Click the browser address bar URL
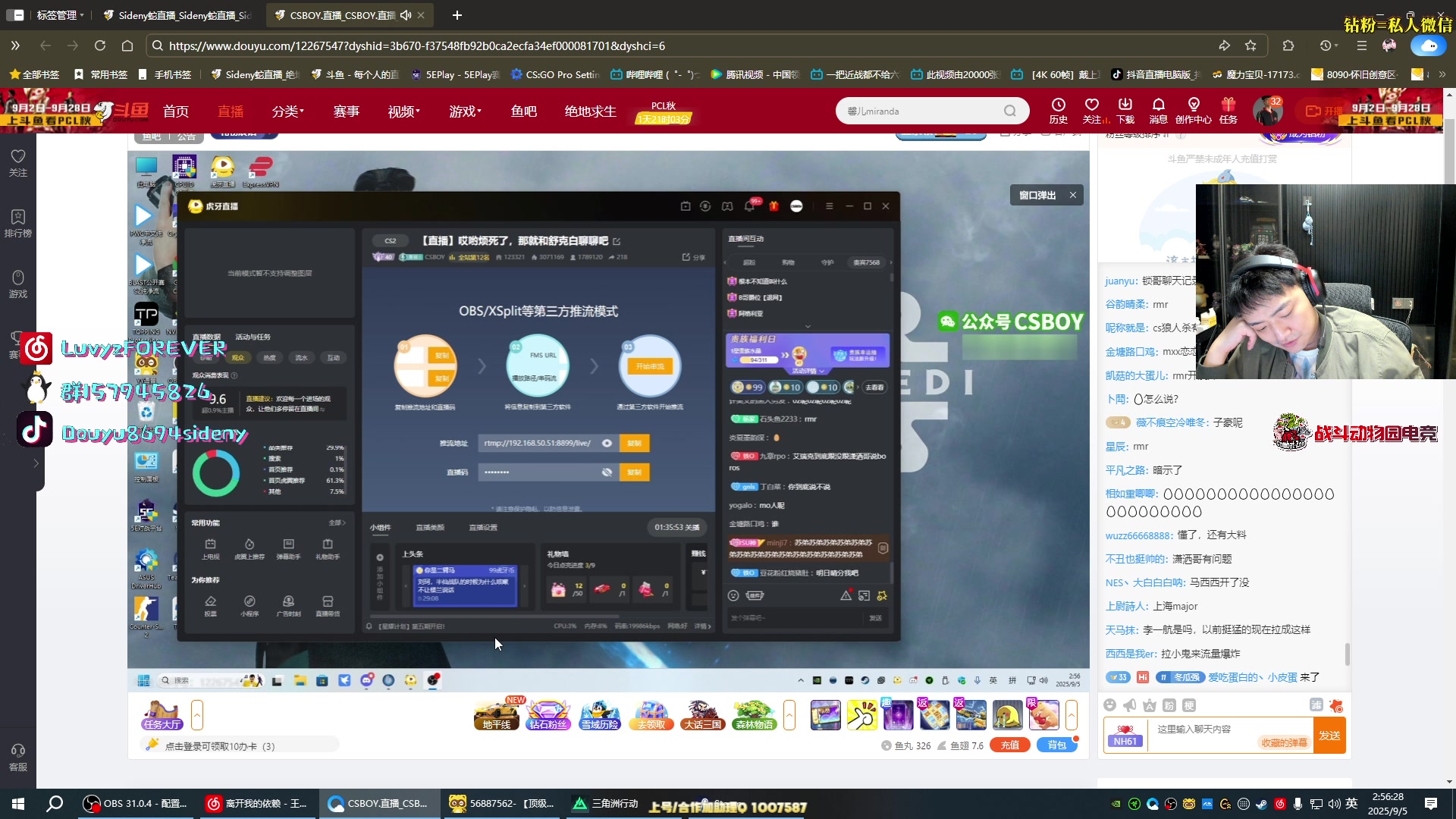Viewport: 1456px width, 819px height. [417, 45]
